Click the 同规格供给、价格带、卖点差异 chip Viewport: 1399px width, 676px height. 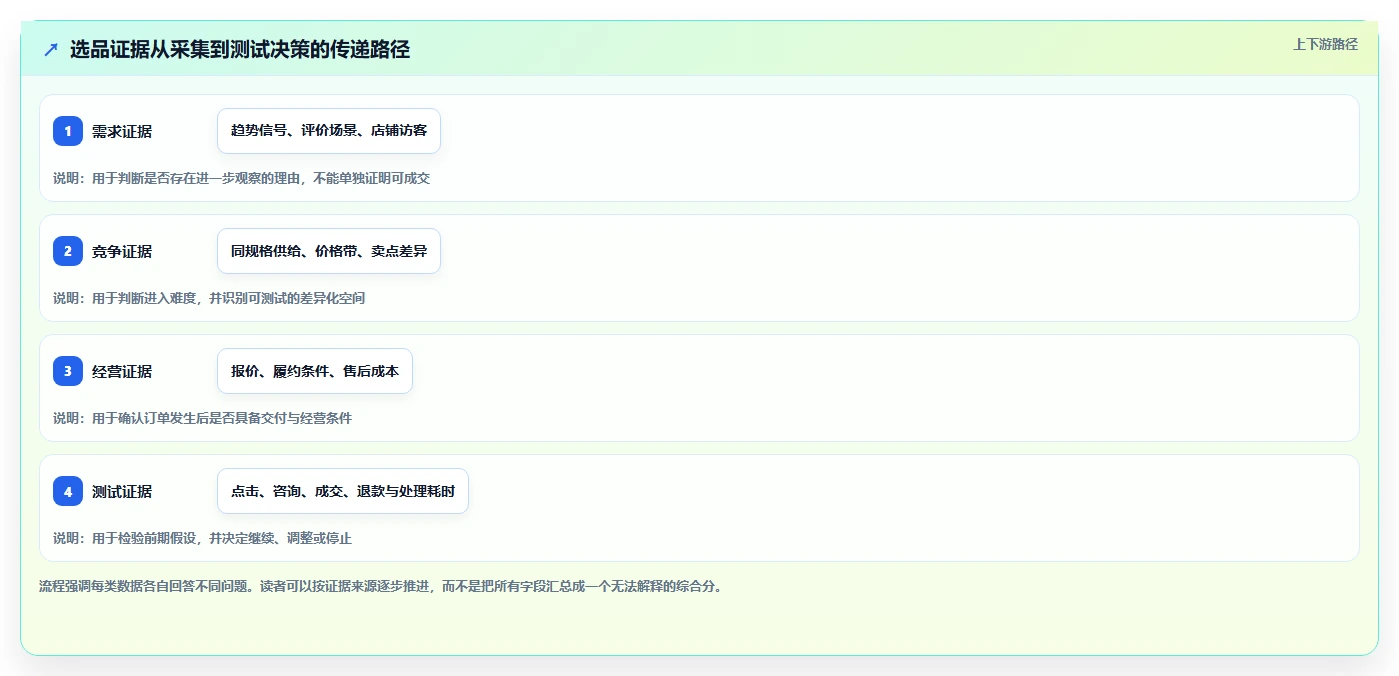click(x=329, y=251)
